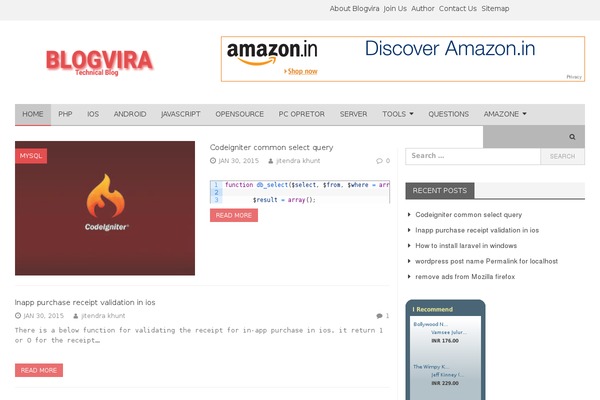Click Shop now link in Amazon banner
The height and width of the screenshot is (400, 600).
coord(301,71)
